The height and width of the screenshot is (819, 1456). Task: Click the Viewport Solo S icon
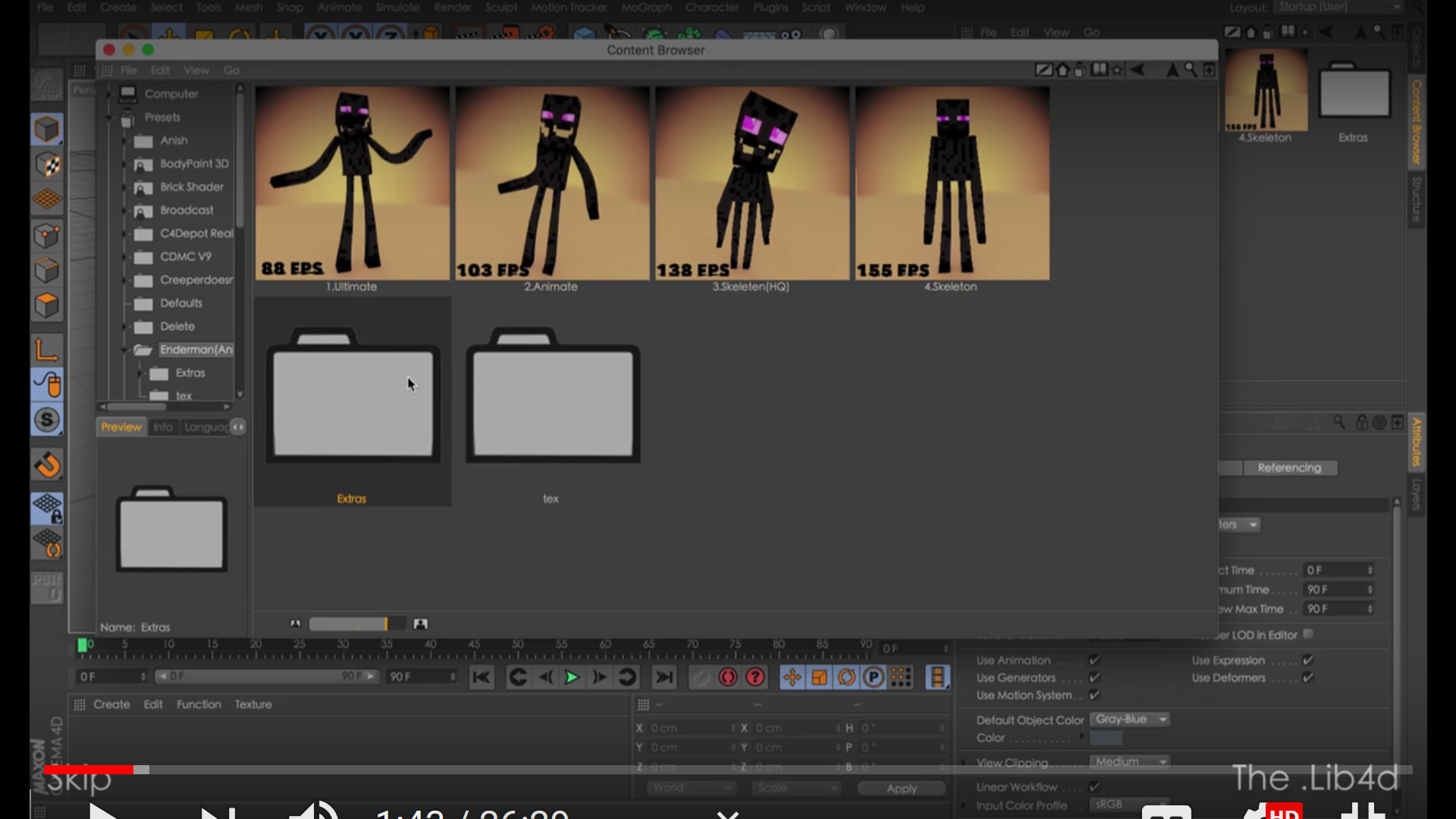[x=47, y=420]
